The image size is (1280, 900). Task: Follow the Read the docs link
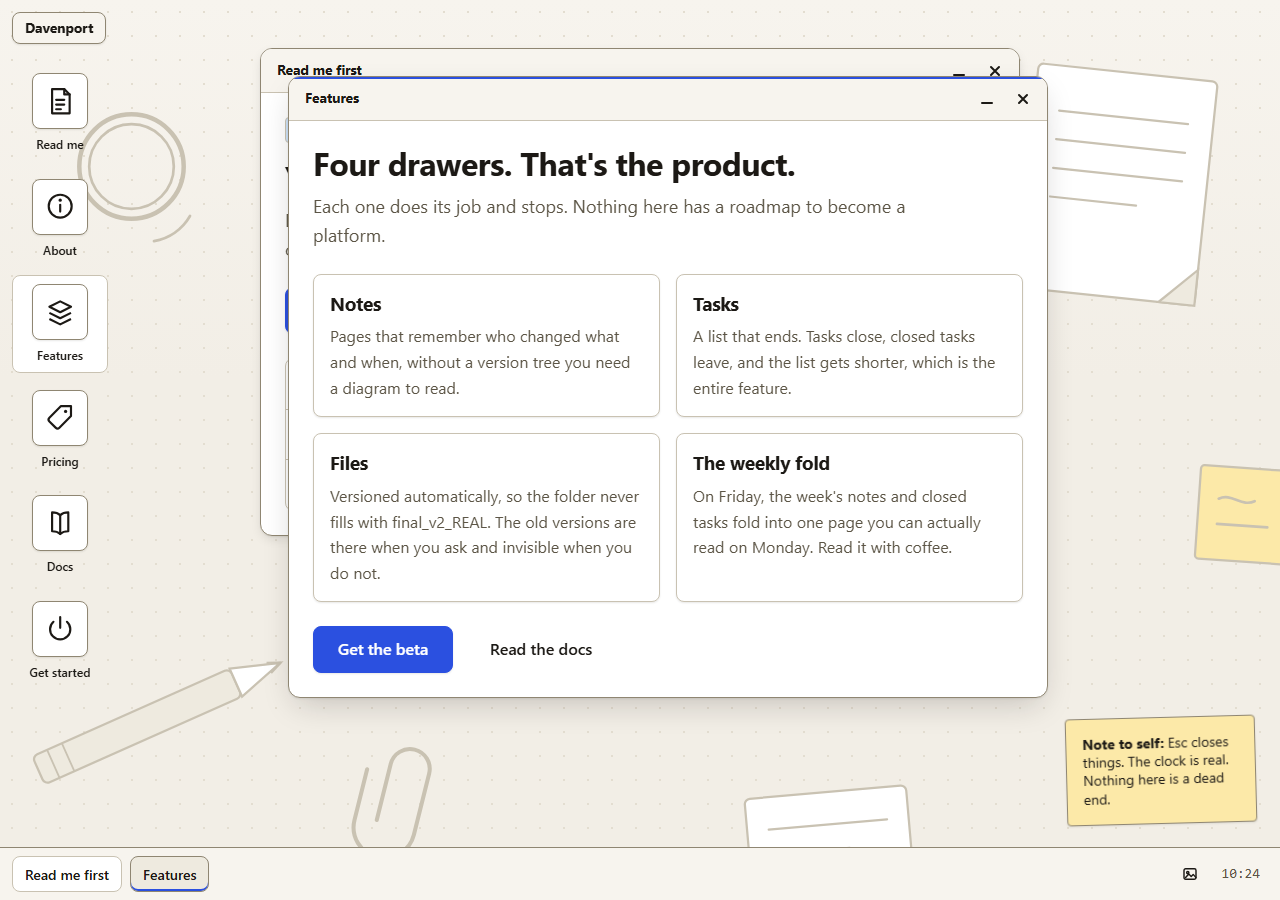(541, 649)
